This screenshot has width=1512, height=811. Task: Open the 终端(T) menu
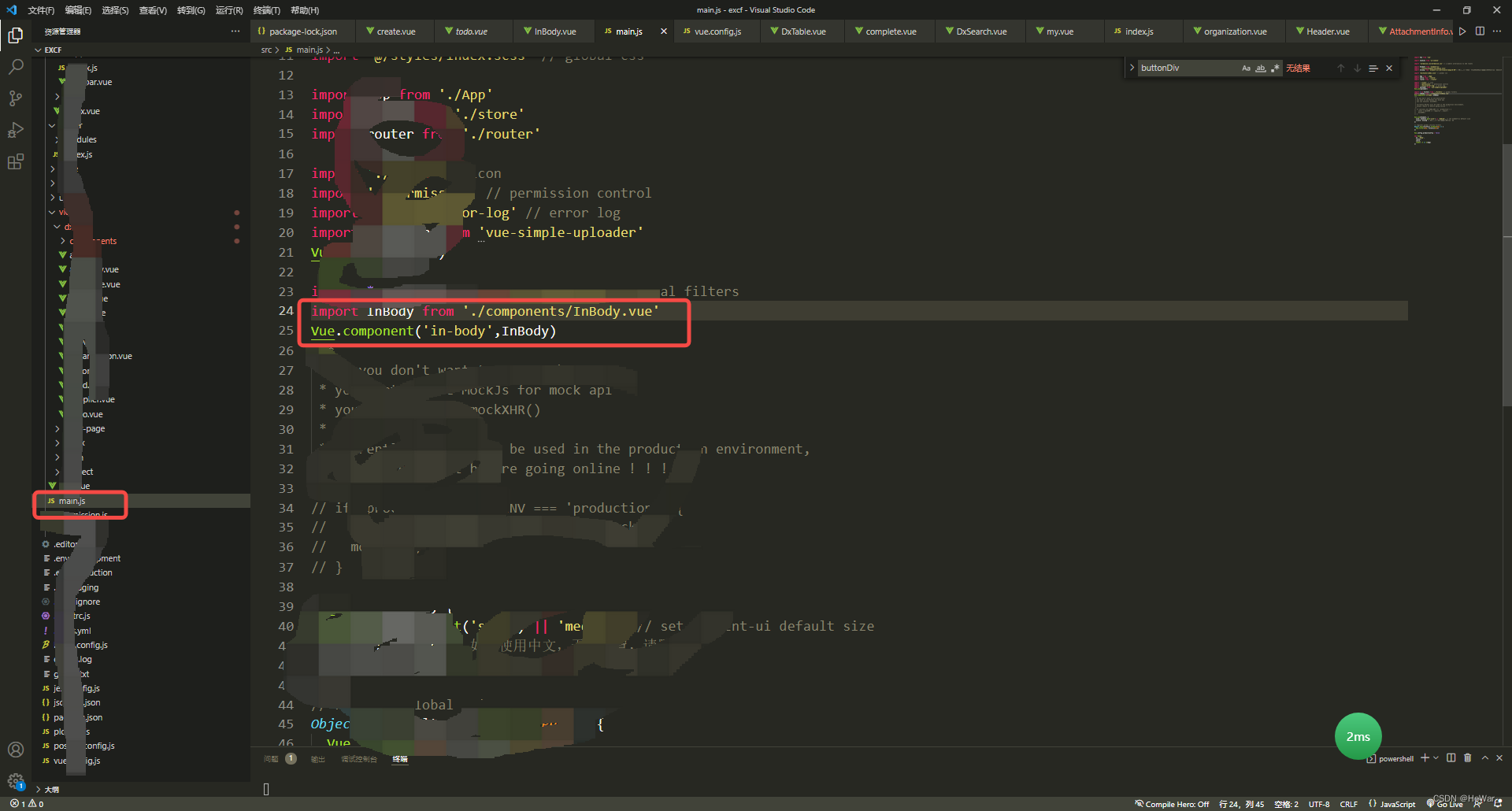point(266,10)
